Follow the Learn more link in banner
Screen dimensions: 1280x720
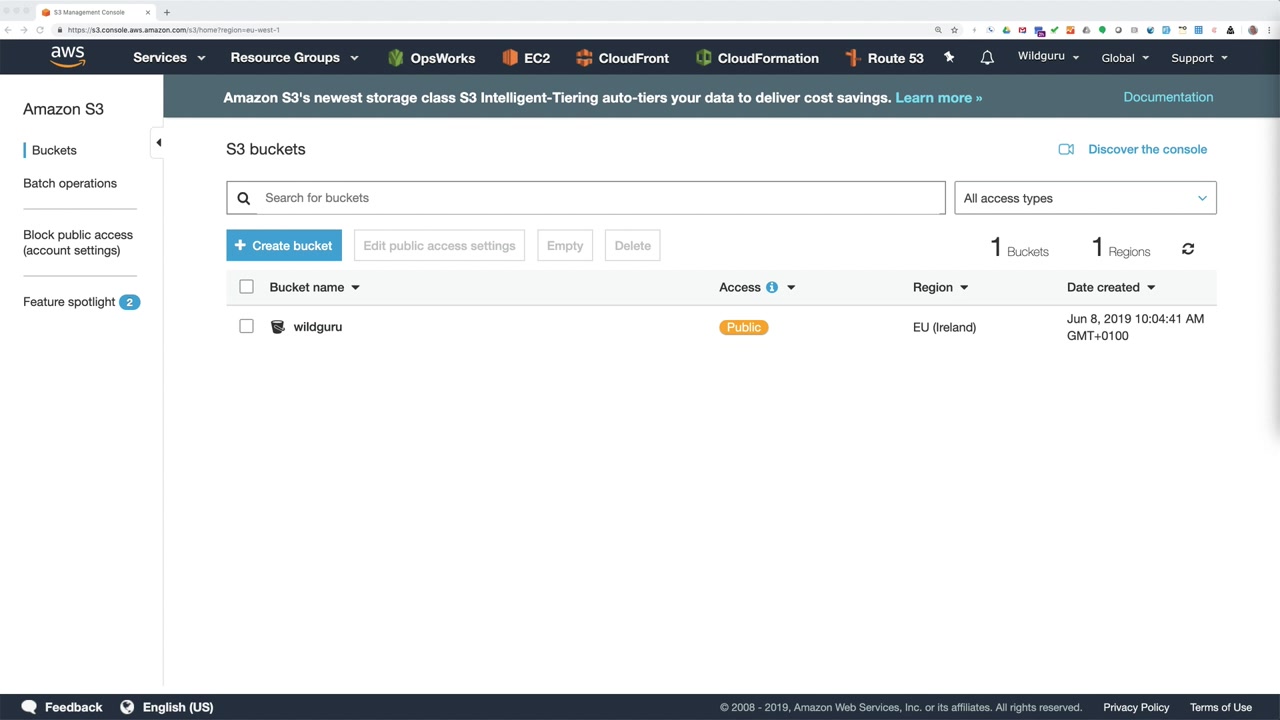(x=938, y=98)
